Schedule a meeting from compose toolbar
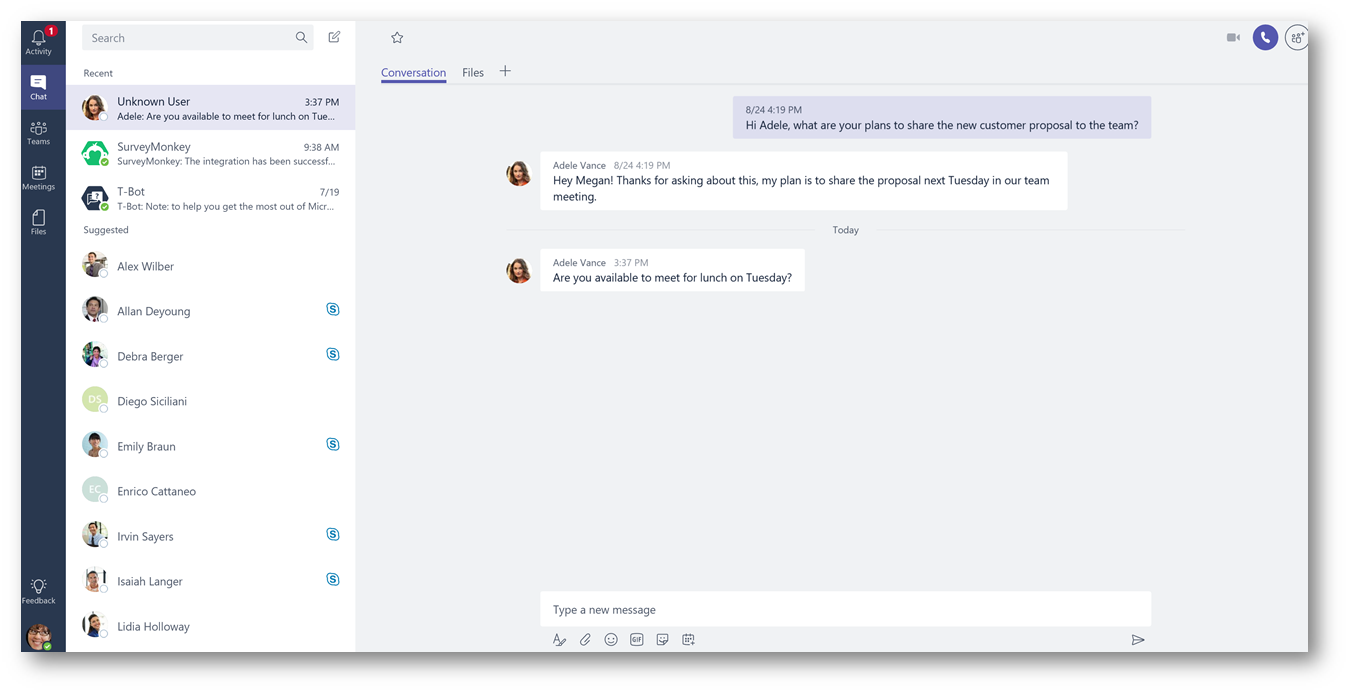Viewport: 1350px width, 694px height. (x=688, y=639)
